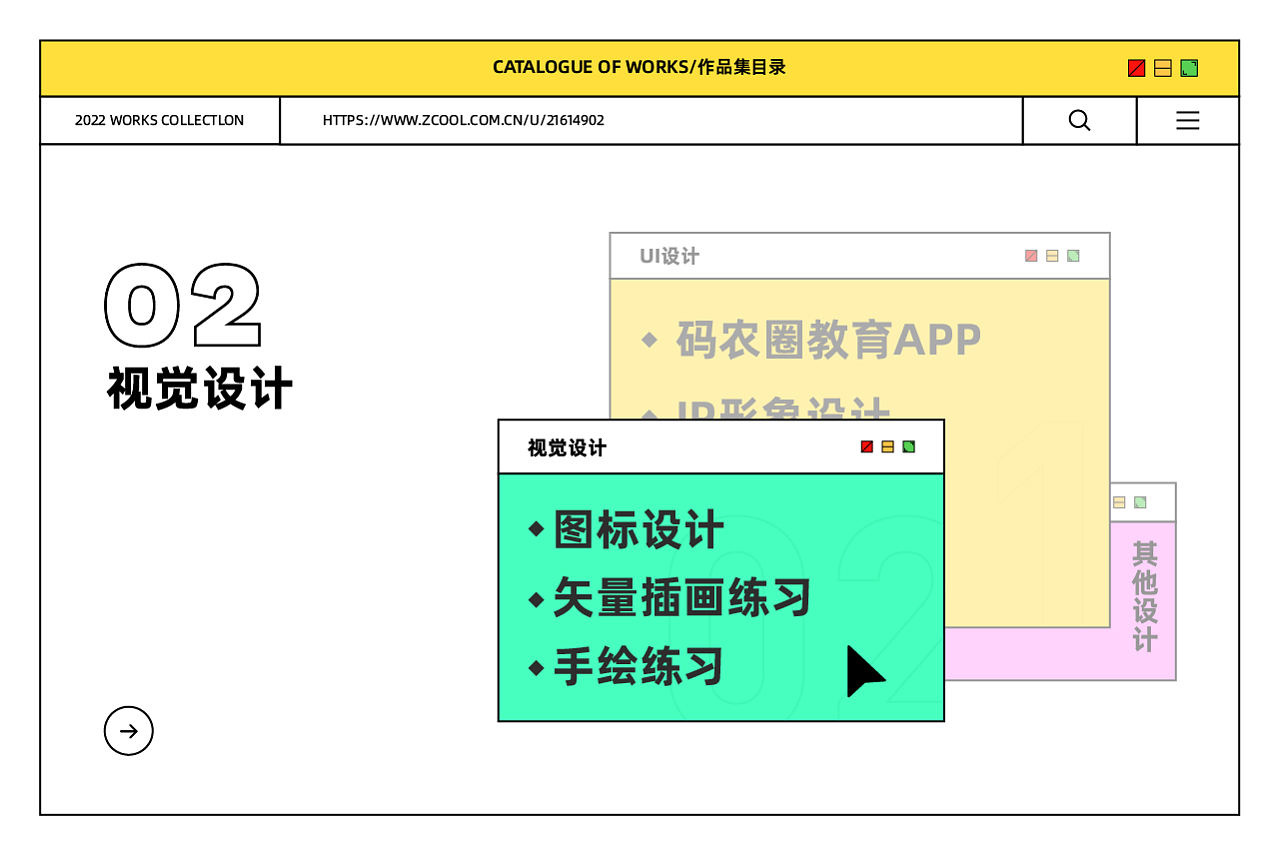The height and width of the screenshot is (855, 1280).
Task: Open the 图标设计 item
Action: [638, 530]
